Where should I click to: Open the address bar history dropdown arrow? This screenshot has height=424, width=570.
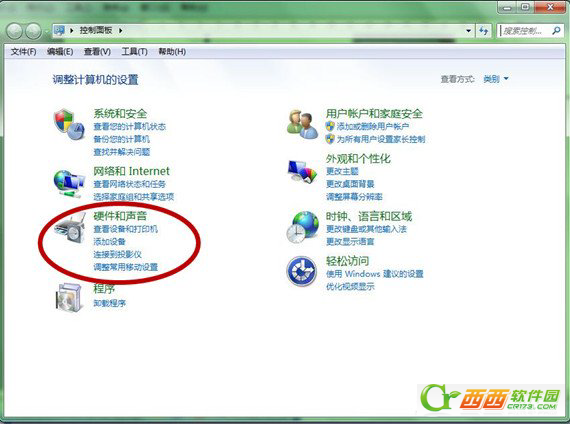tap(469, 31)
